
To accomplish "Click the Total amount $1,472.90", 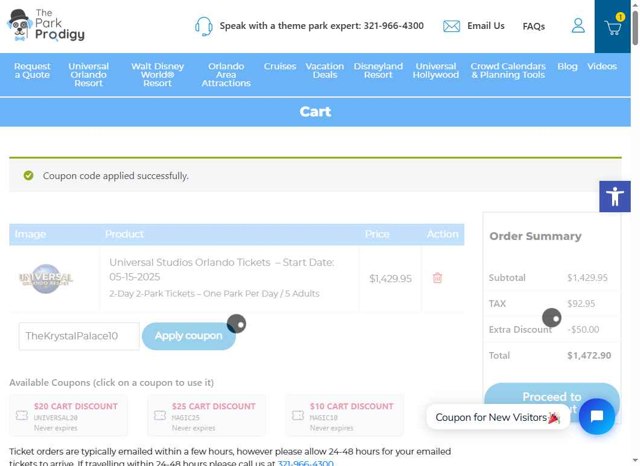I will coord(589,355).
